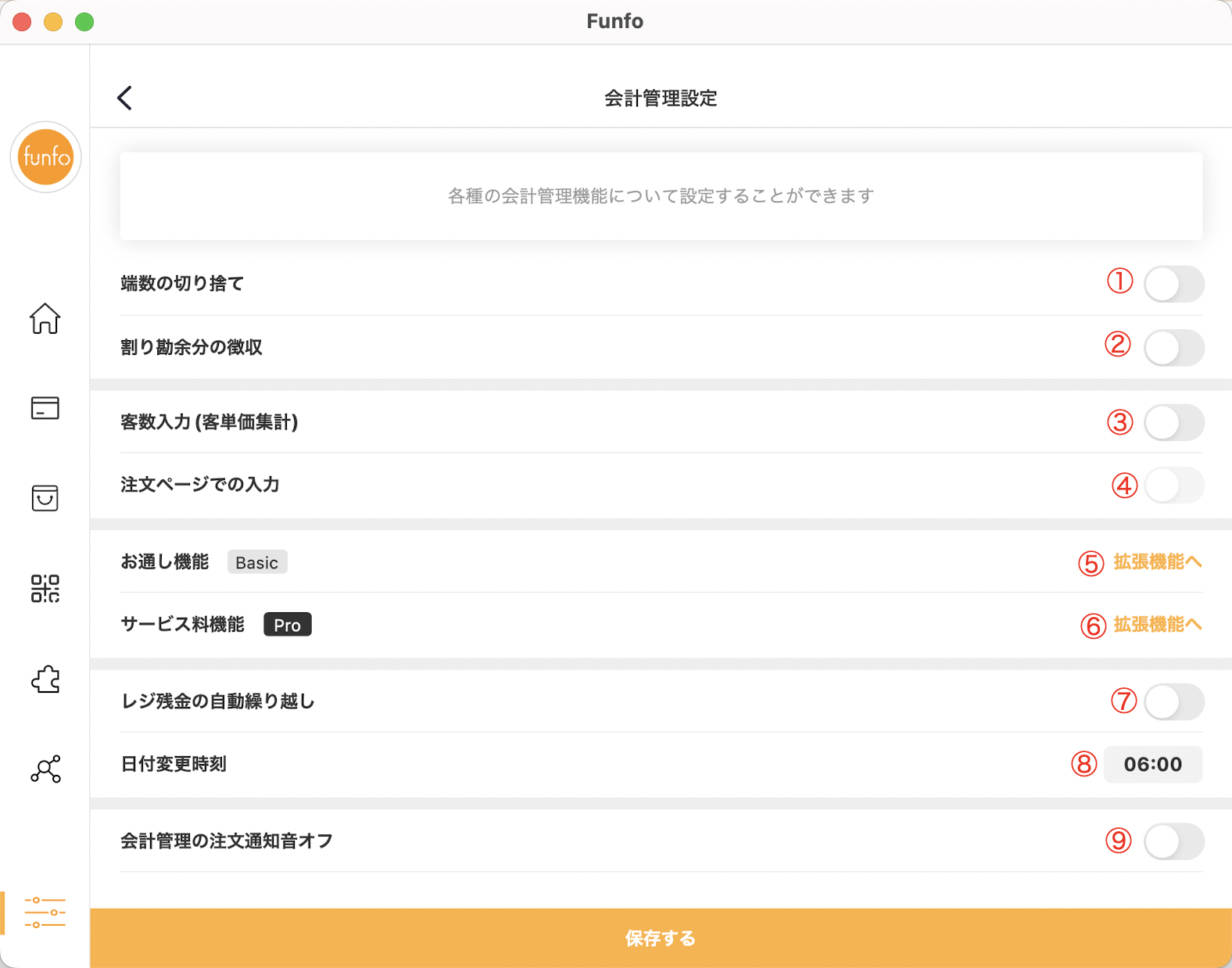Open the Home icon in sidebar
The width and height of the screenshot is (1232, 968).
point(45,318)
